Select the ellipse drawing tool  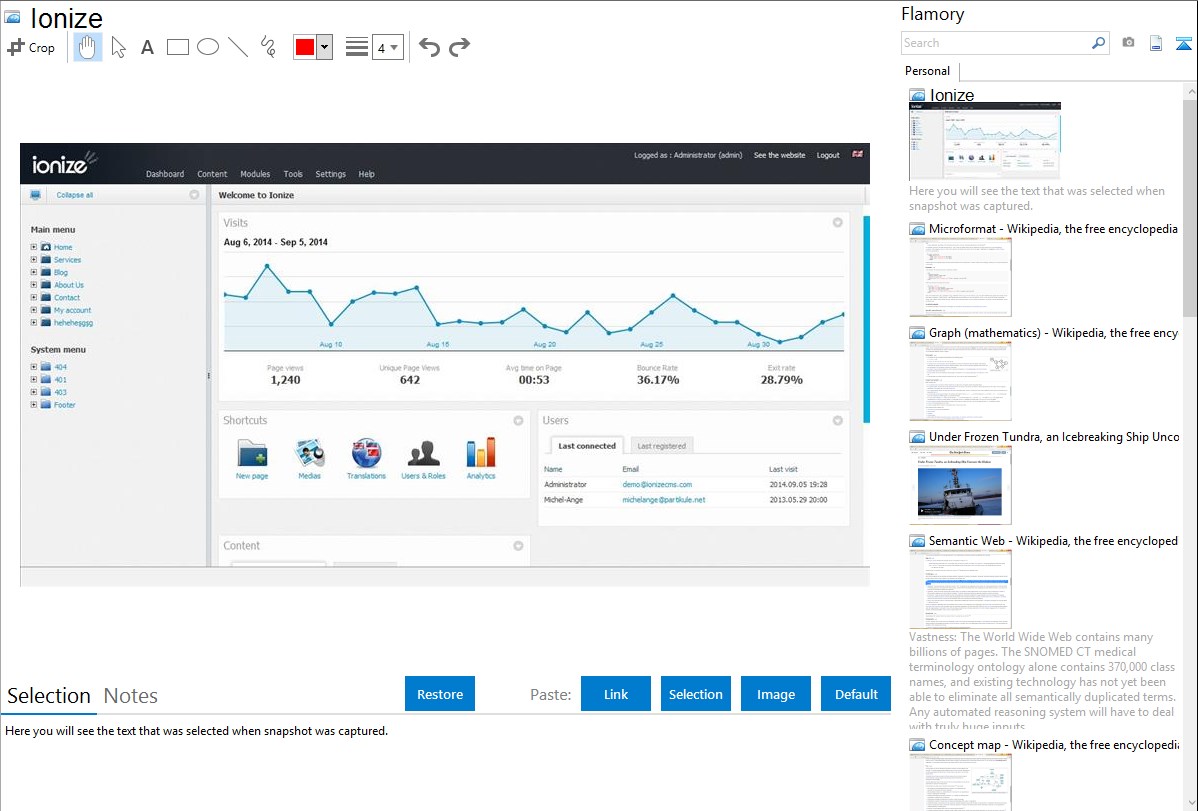(x=208, y=47)
